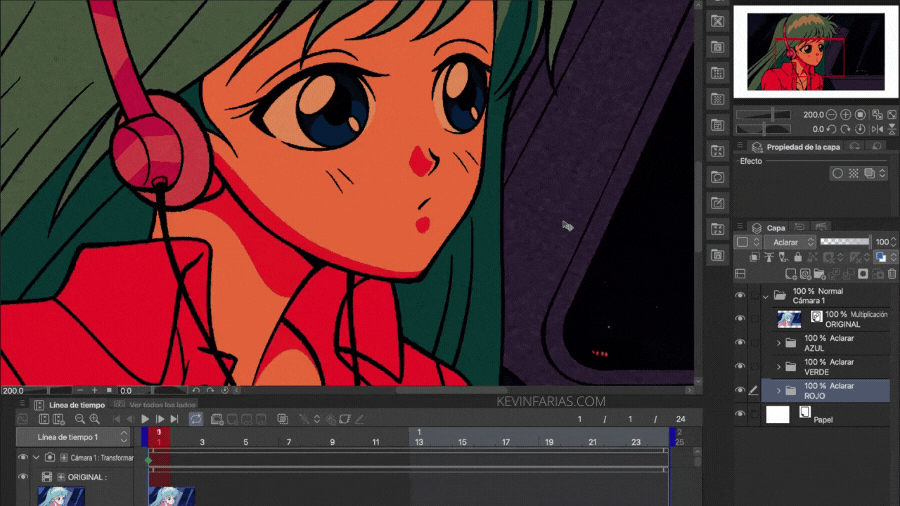The image size is (900, 506).
Task: Click frame 13 on the timeline ruler
Action: coord(419,442)
